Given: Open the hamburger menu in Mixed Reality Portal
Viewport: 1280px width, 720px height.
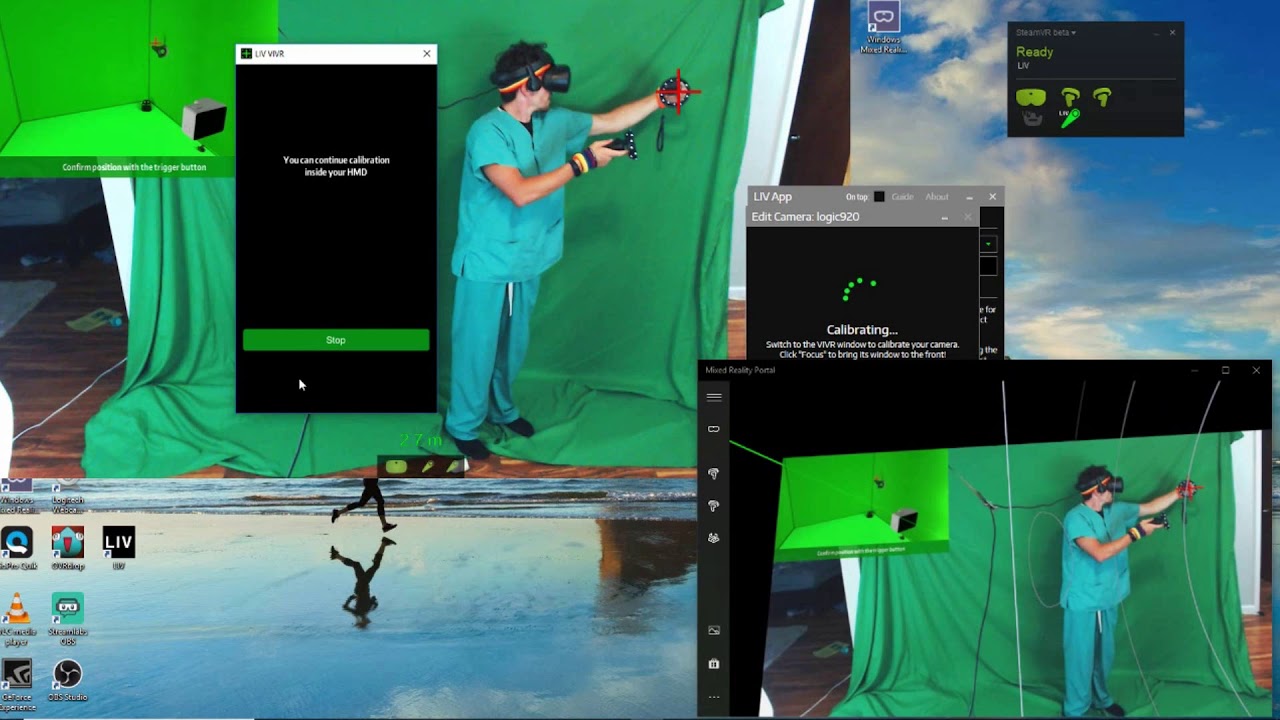Looking at the screenshot, I should (x=714, y=397).
